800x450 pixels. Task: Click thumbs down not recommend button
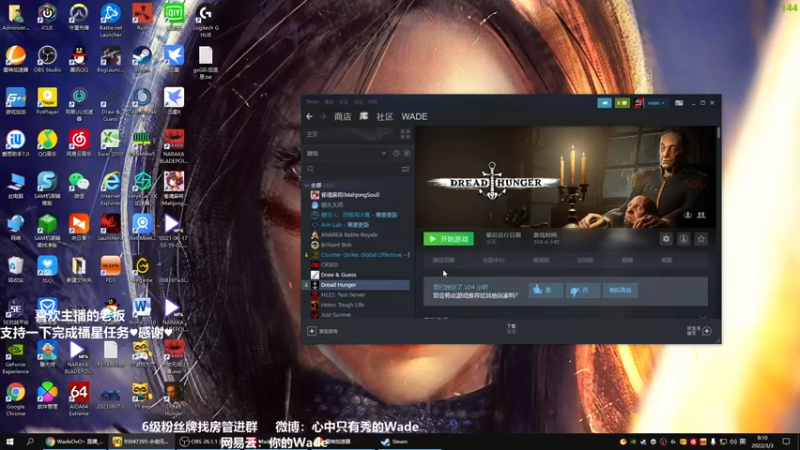583,290
